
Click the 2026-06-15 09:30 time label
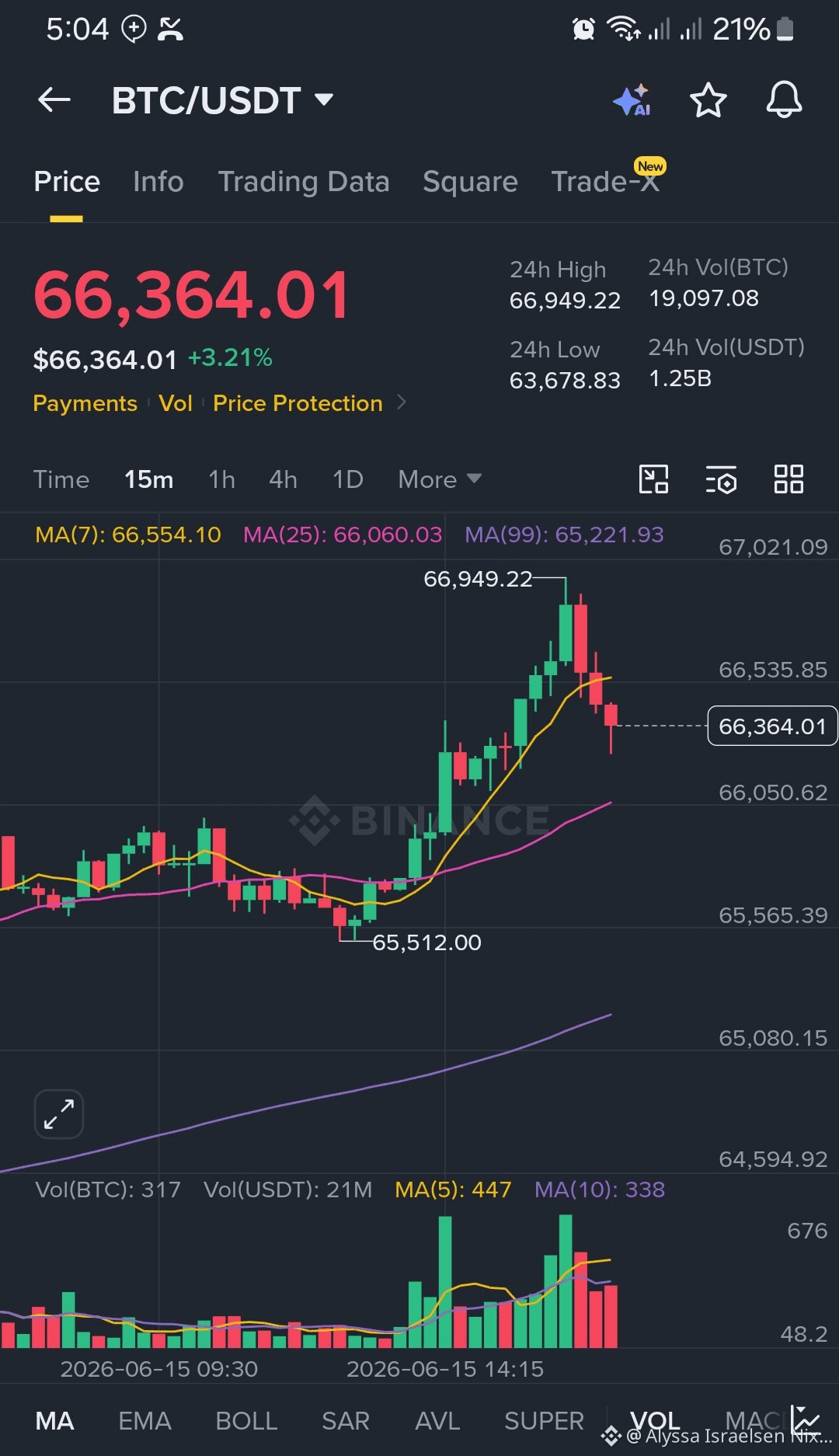(159, 1369)
